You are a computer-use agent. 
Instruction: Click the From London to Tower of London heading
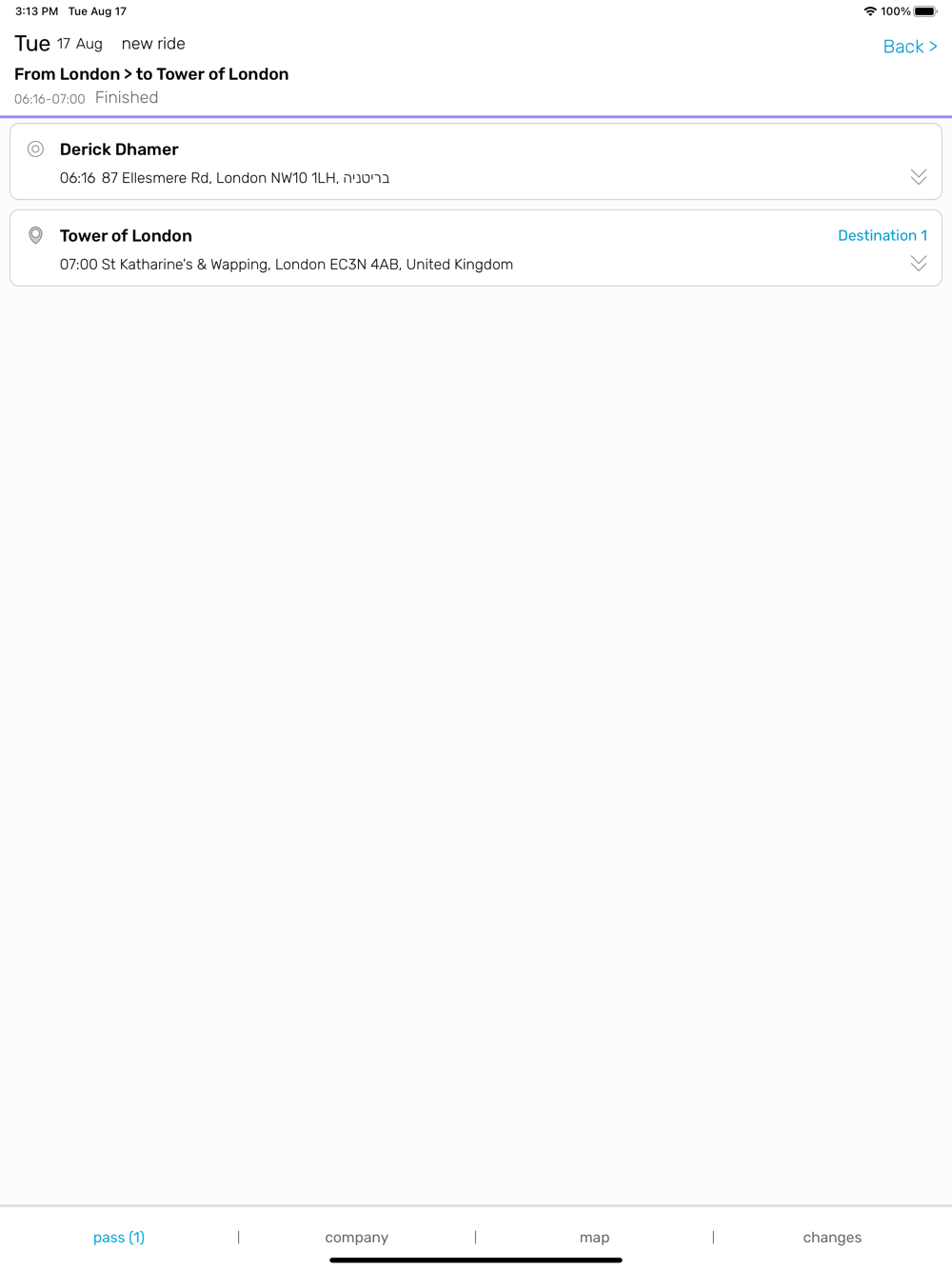point(151,74)
